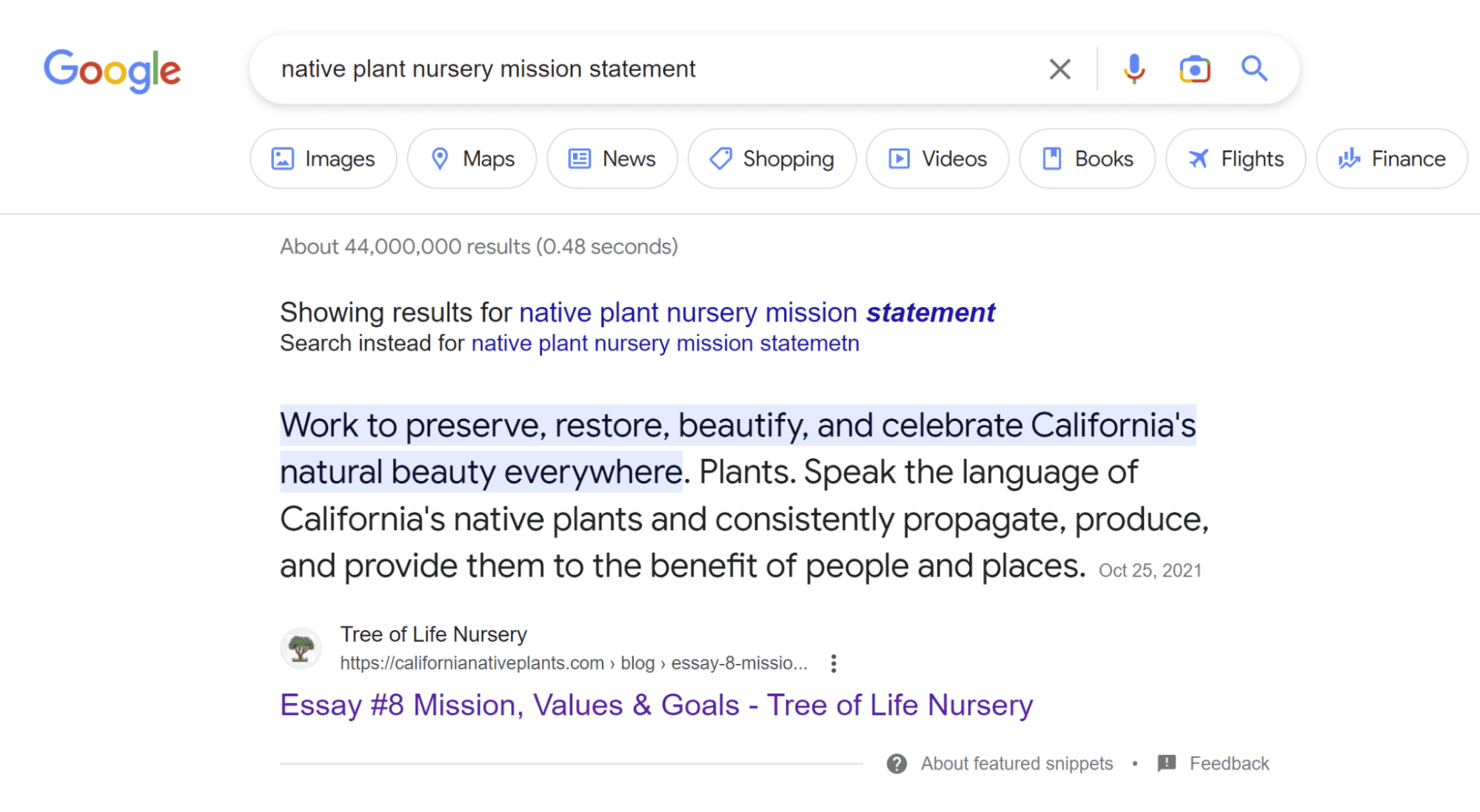Start voice search with microphone icon
The width and height of the screenshot is (1480, 812).
coord(1134,70)
